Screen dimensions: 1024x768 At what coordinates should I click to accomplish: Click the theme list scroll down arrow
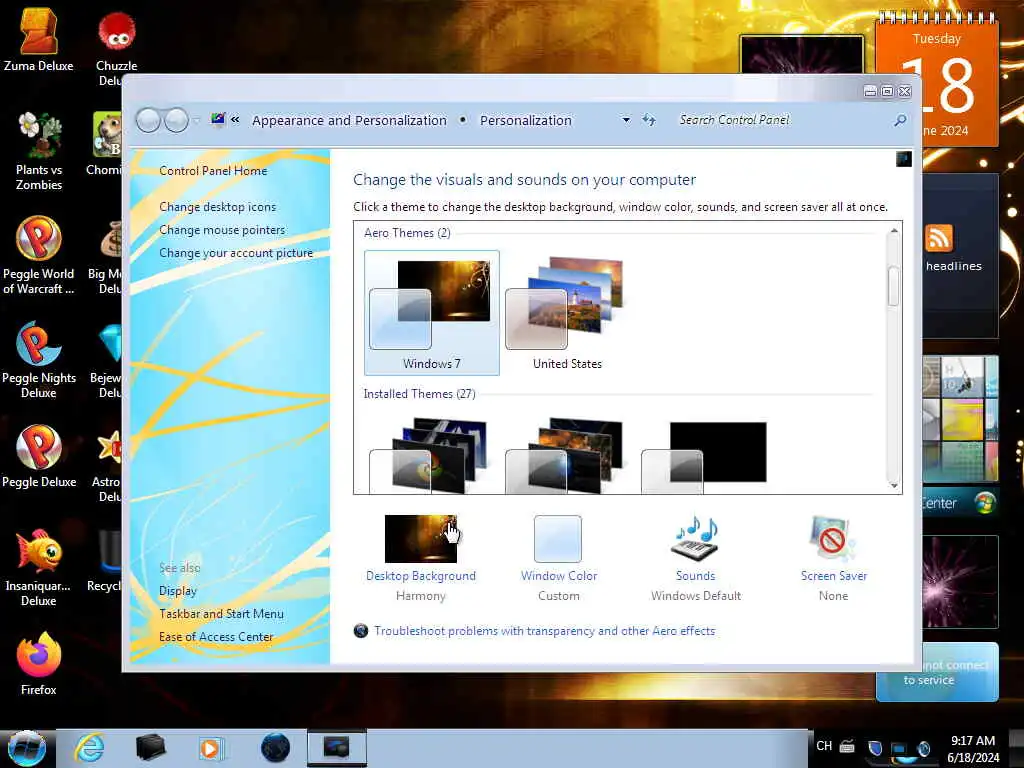[x=894, y=485]
